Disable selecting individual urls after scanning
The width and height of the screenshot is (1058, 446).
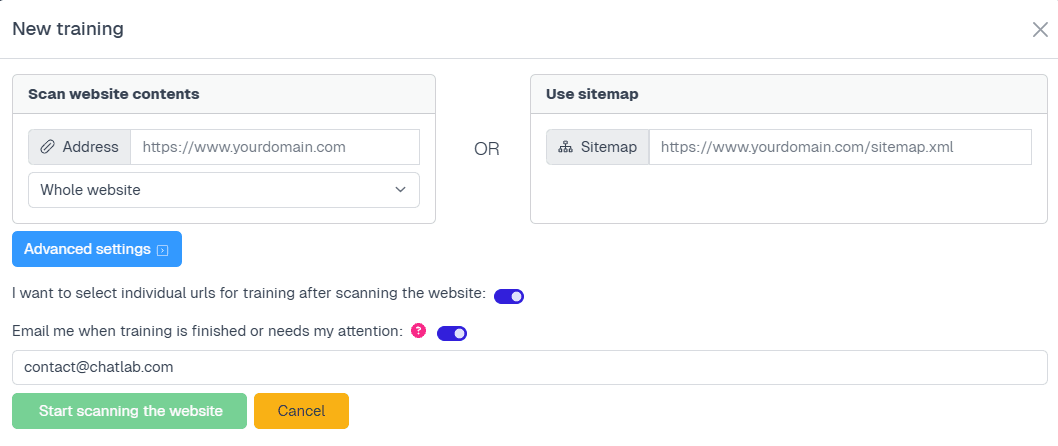(509, 296)
